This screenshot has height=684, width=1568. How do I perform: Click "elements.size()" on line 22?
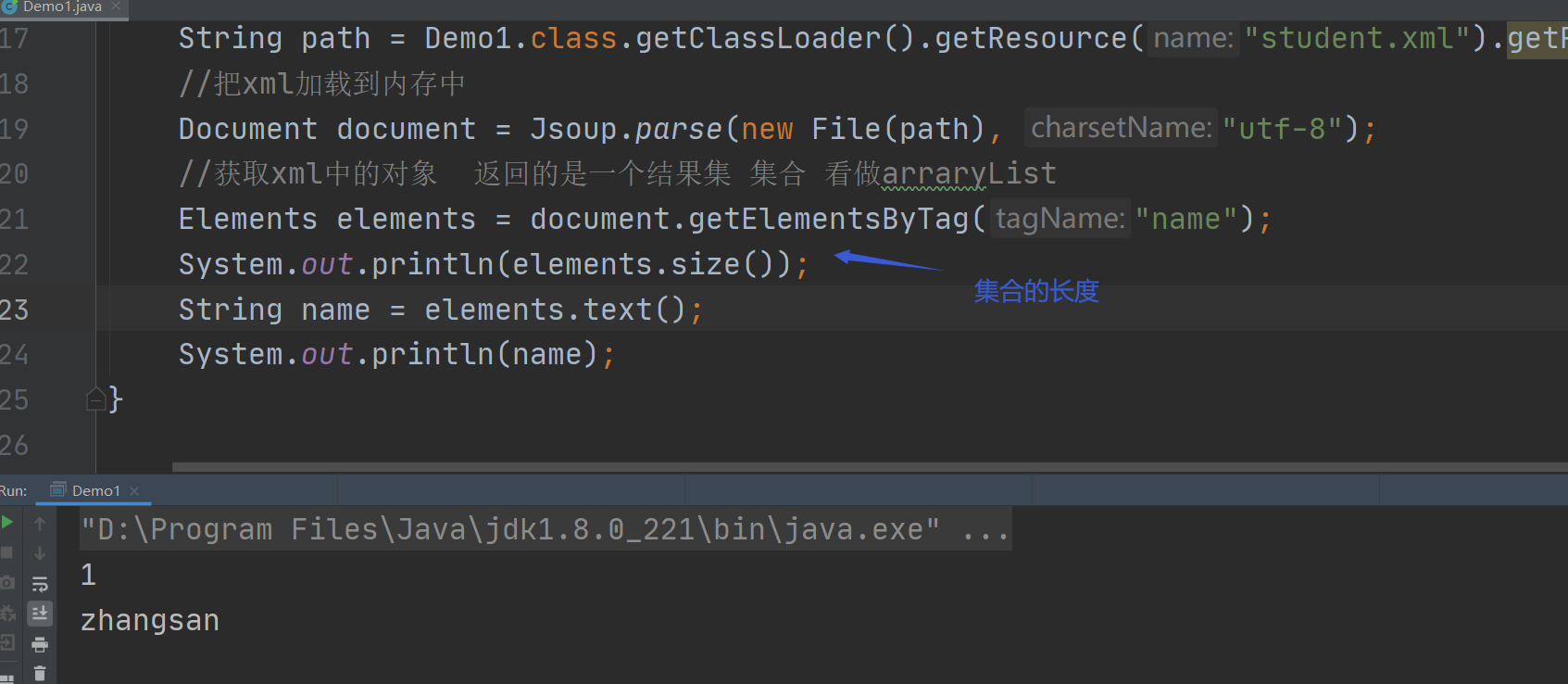pos(644,264)
